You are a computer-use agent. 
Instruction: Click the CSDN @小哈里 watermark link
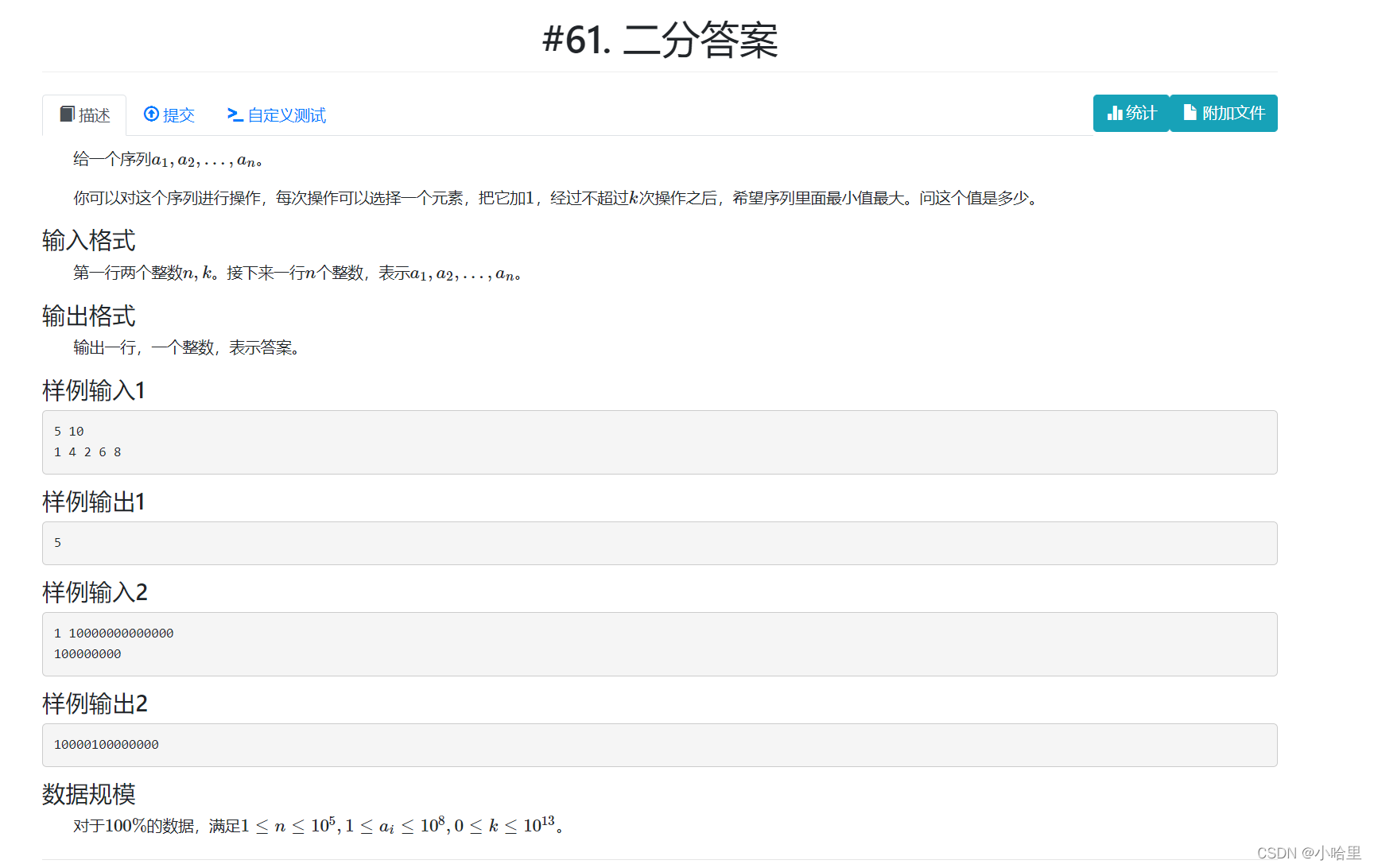coord(1304,853)
